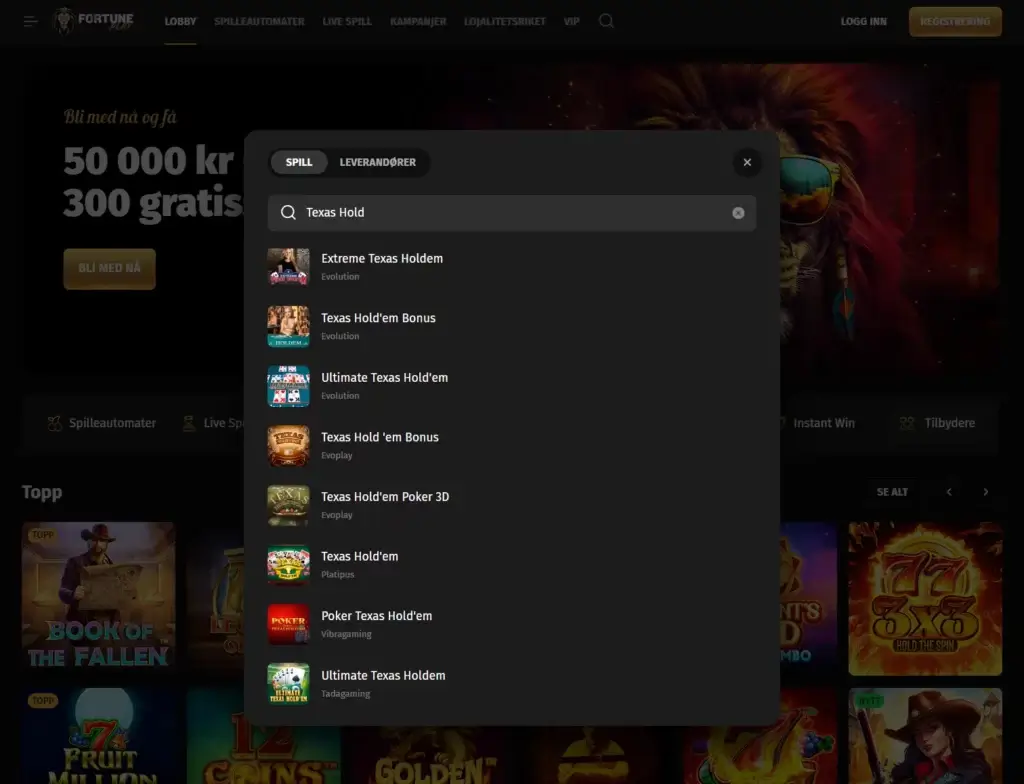Open Poker Texas Hold'em Vibragaming thumbnail
Image resolution: width=1024 pixels, height=784 pixels.
pos(289,624)
